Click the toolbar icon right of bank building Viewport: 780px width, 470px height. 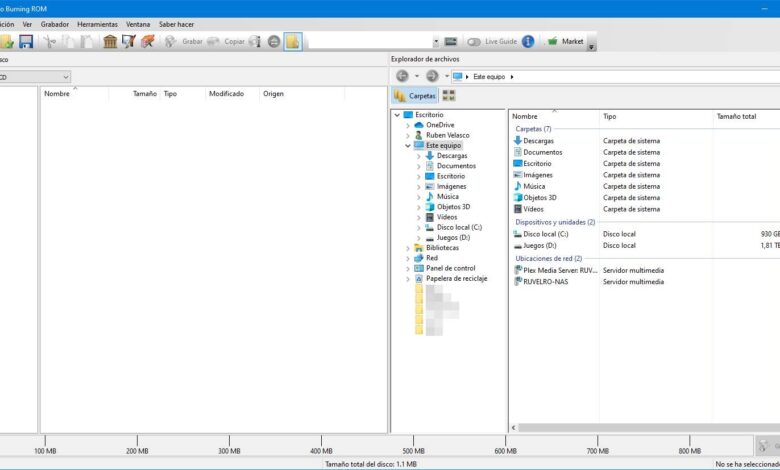pyautogui.click(x=129, y=42)
